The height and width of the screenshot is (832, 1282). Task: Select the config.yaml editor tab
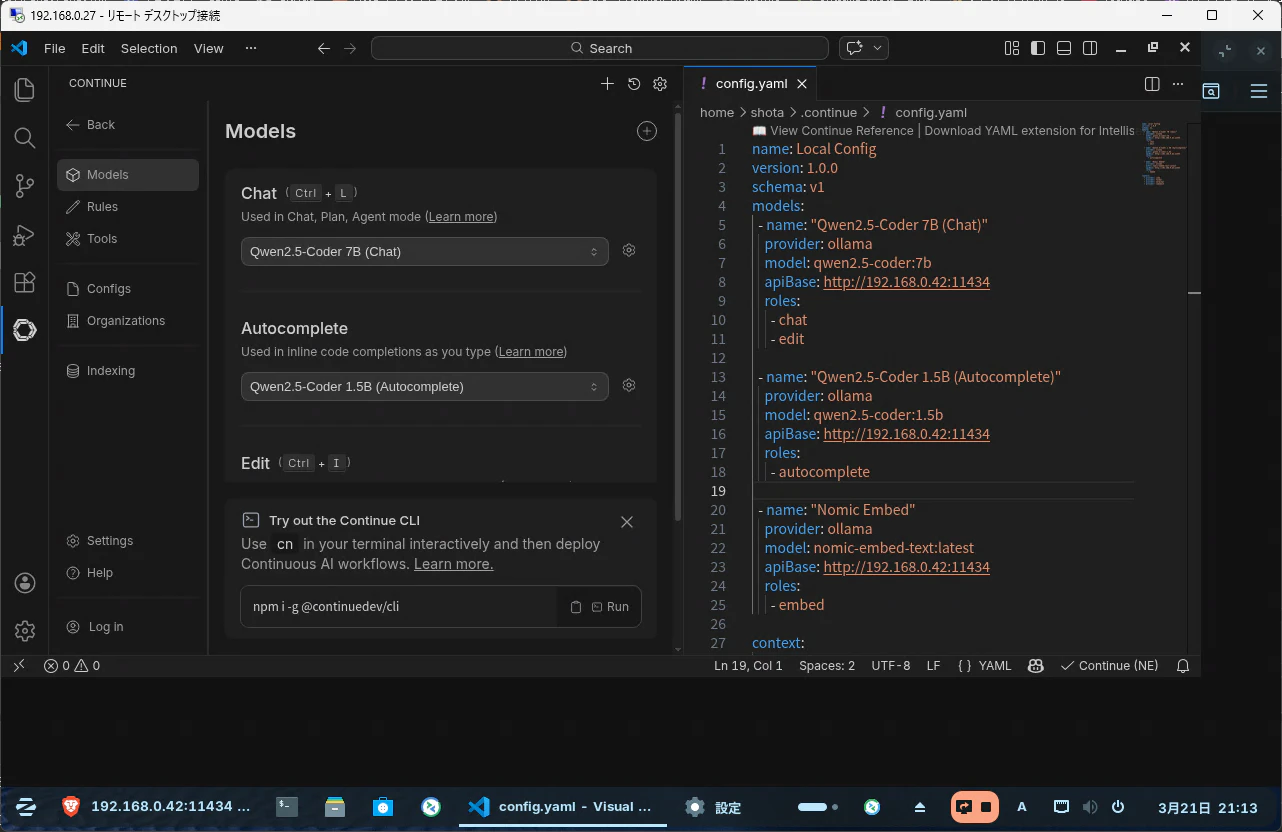pyautogui.click(x=750, y=84)
